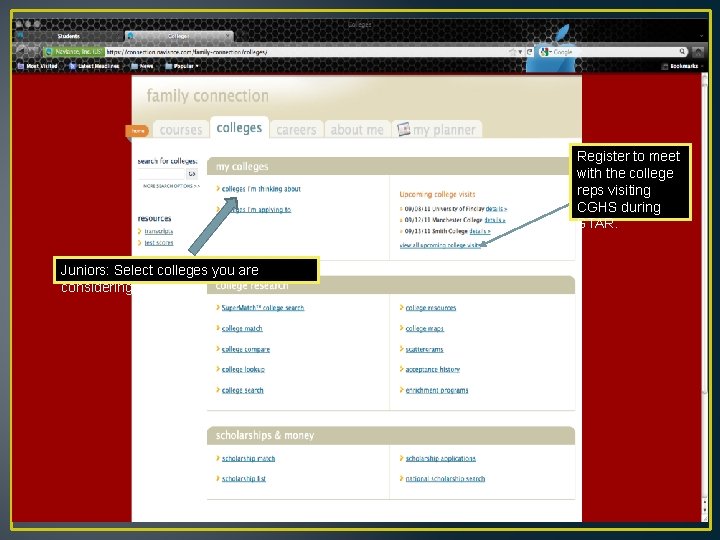Image resolution: width=720 pixels, height=540 pixels.
Task: View details for Manchester College visit
Action: [x=495, y=220]
